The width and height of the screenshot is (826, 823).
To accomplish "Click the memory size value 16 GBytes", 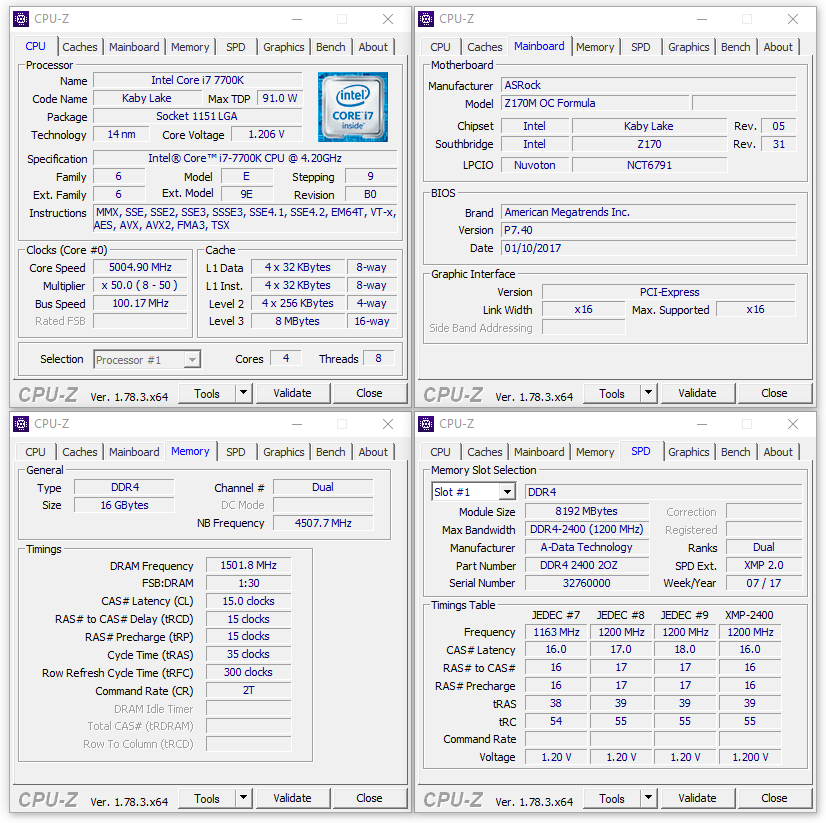I will (x=124, y=505).
